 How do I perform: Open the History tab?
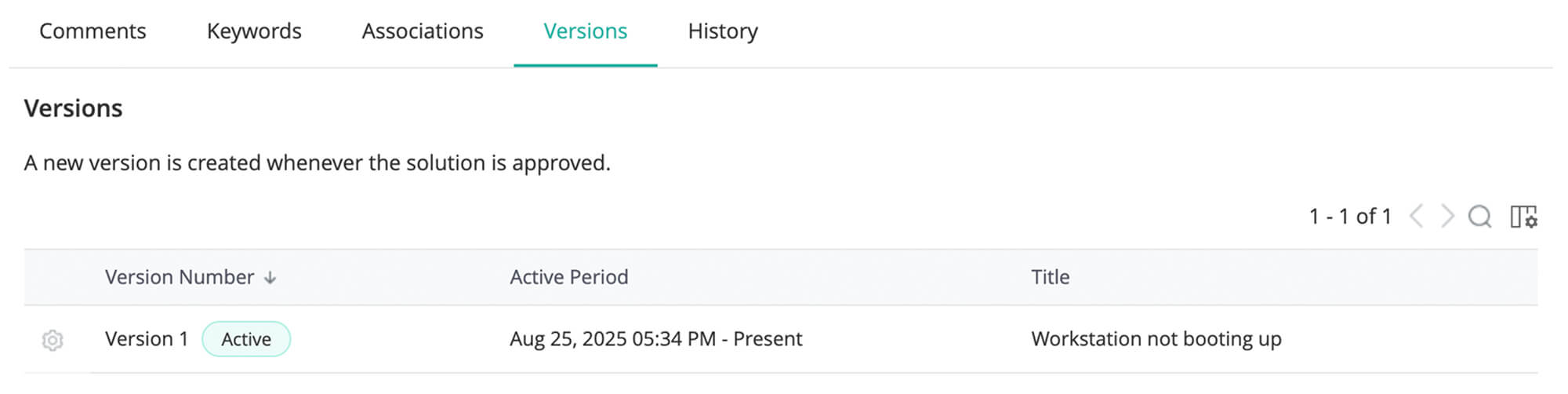tap(722, 31)
